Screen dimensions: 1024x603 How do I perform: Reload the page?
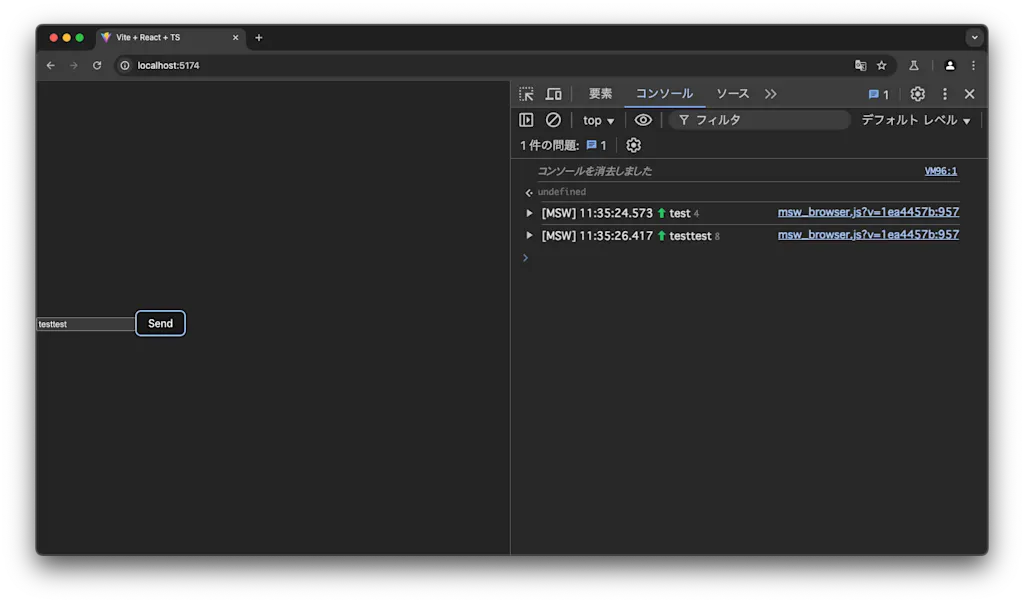click(97, 65)
